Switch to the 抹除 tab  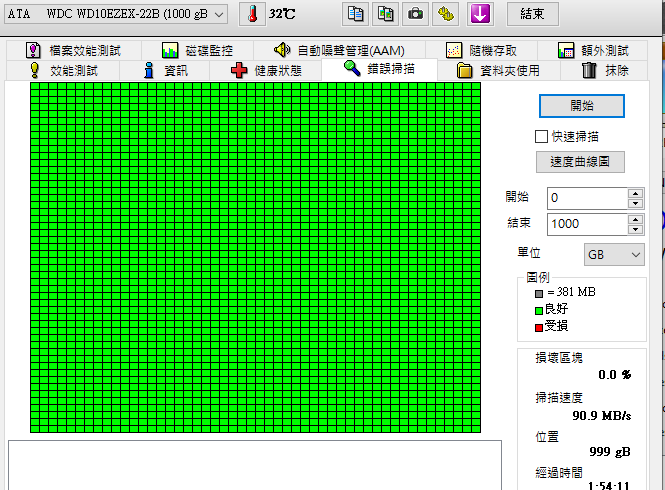(604, 70)
